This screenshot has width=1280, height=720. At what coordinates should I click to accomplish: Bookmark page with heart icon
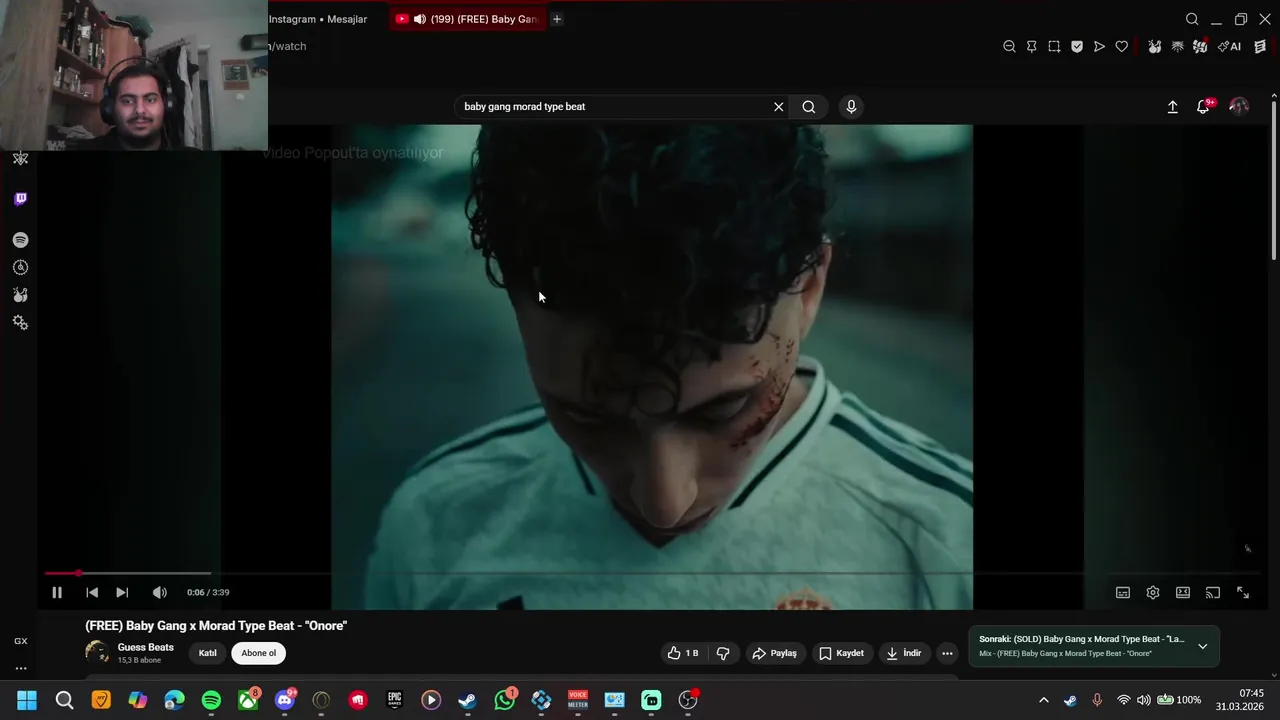click(x=1122, y=46)
